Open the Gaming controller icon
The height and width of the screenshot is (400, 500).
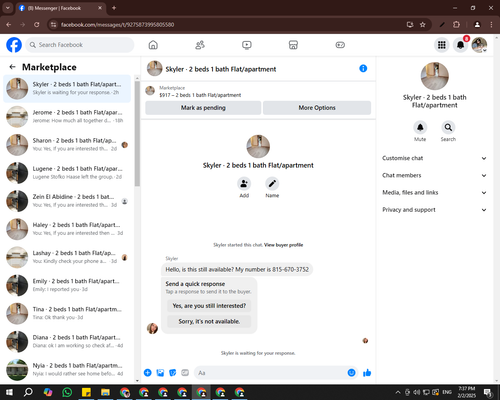tap(340, 45)
